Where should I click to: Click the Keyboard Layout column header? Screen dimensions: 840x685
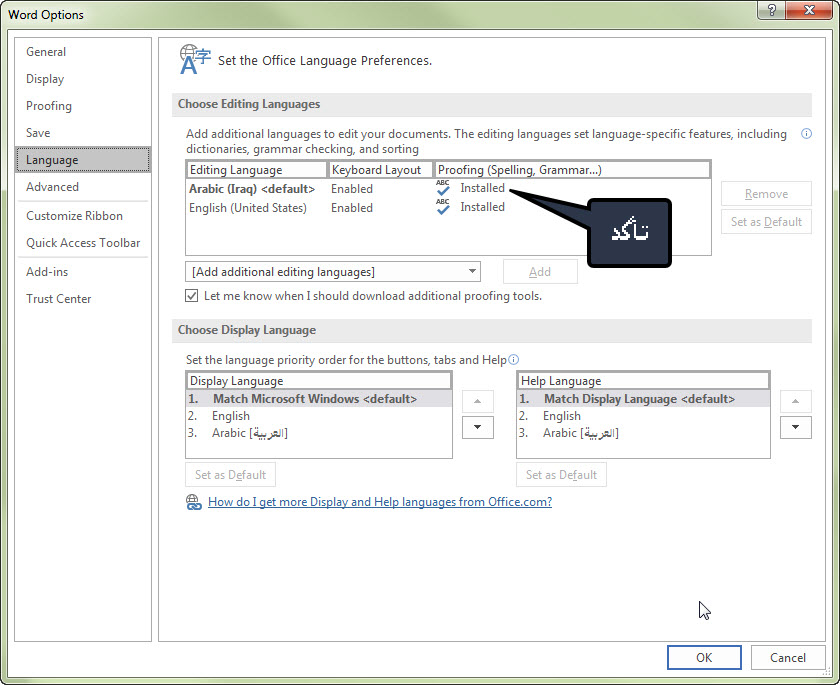tap(380, 170)
